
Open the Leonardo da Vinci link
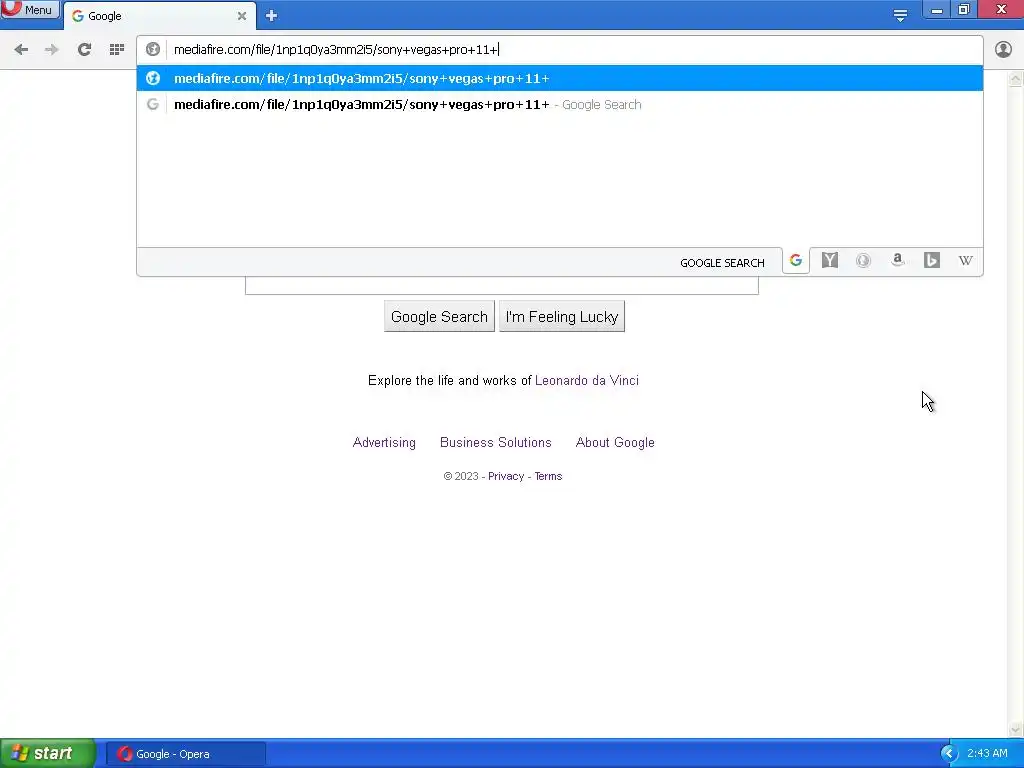coord(586,381)
